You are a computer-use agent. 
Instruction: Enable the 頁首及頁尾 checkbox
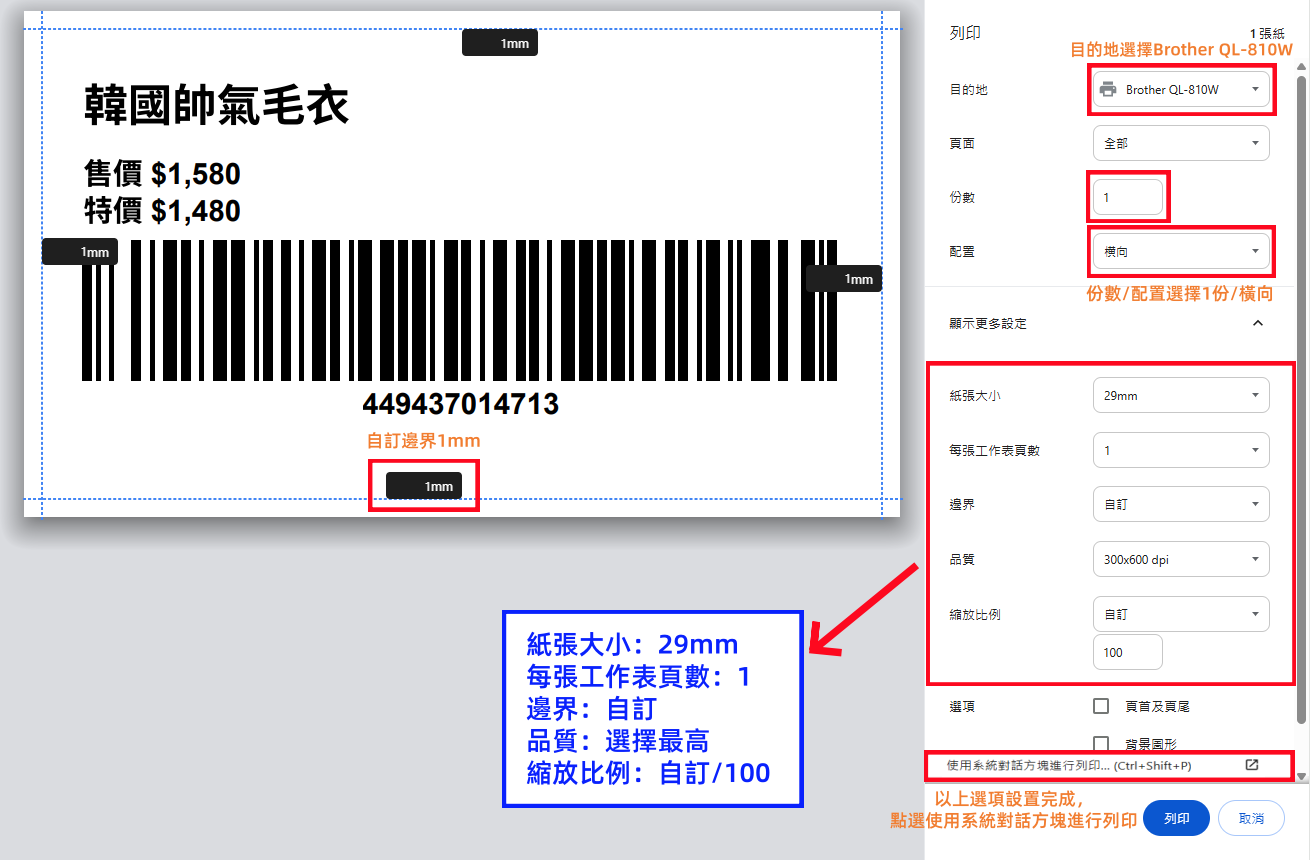coord(1101,706)
